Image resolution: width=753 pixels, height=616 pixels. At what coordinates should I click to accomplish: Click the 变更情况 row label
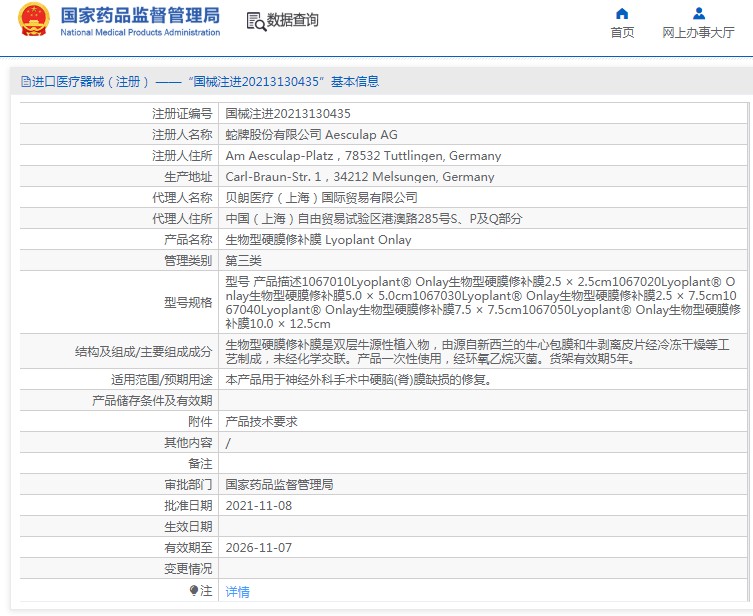(188, 569)
